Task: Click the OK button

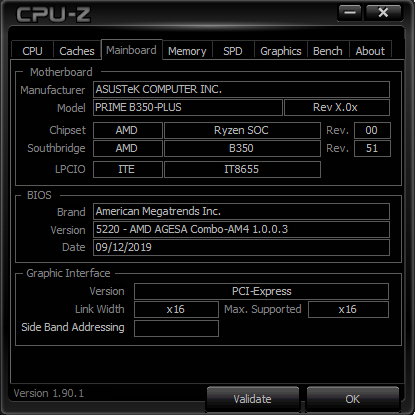Action: 352,399
